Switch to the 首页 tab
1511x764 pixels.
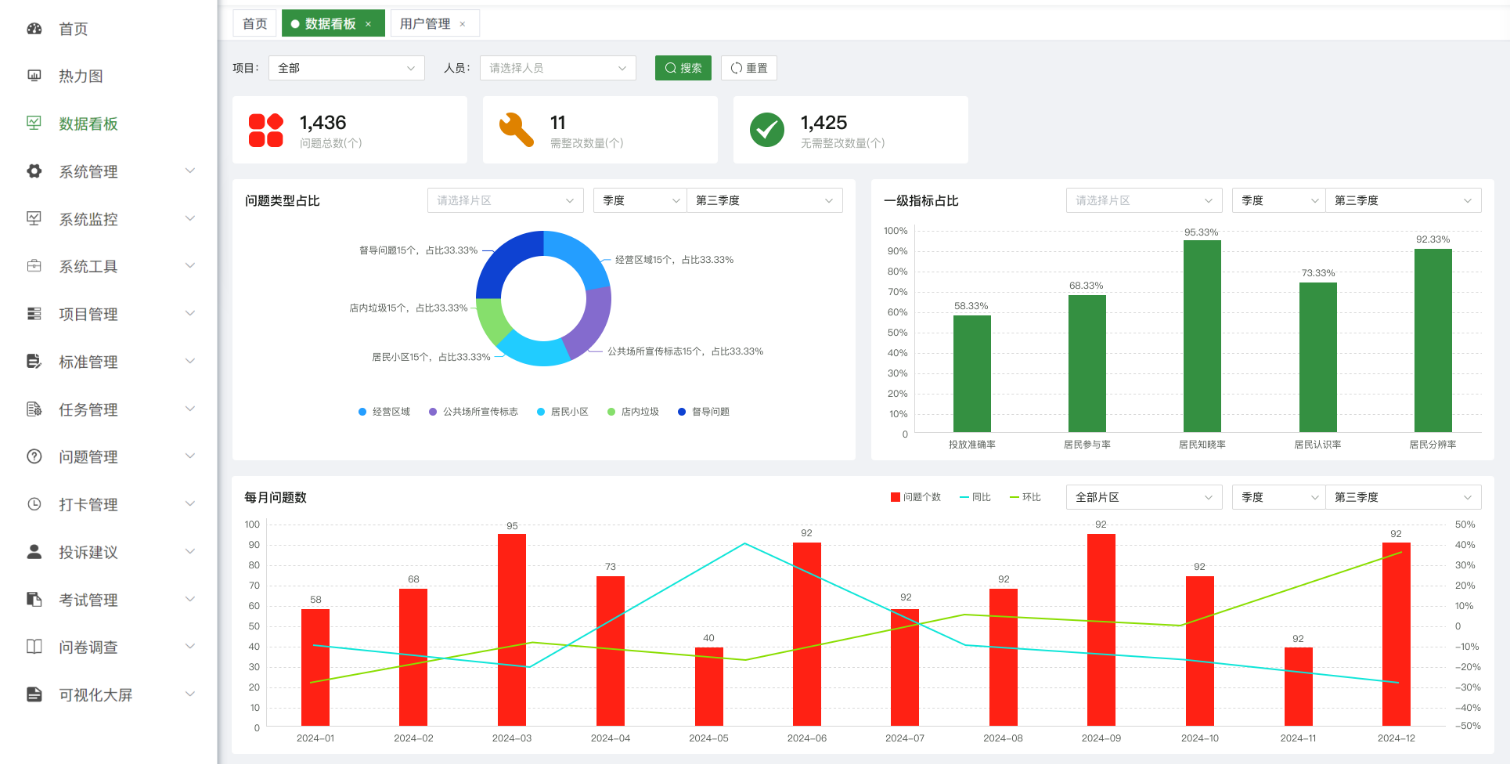click(x=255, y=23)
